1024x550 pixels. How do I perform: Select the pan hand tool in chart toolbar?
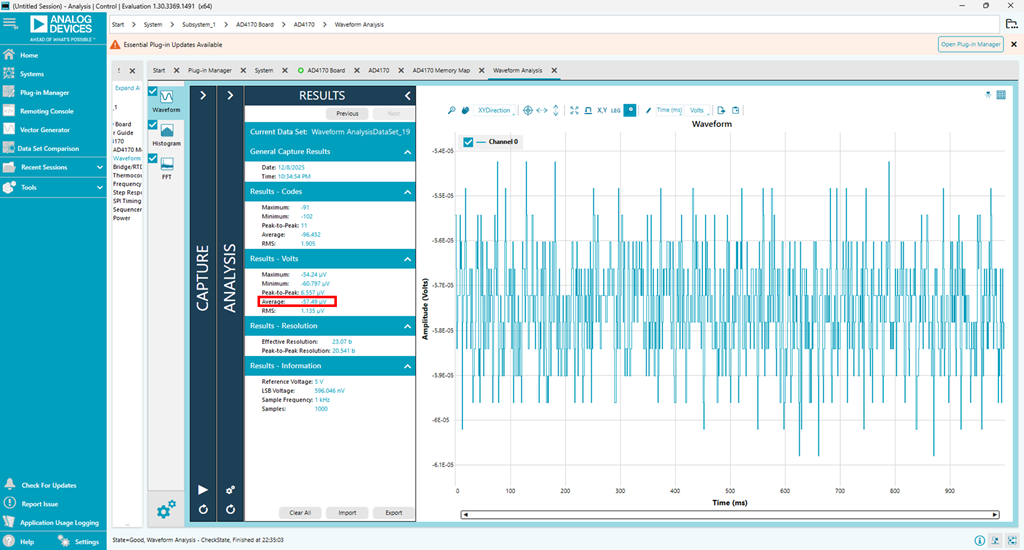(x=465, y=110)
